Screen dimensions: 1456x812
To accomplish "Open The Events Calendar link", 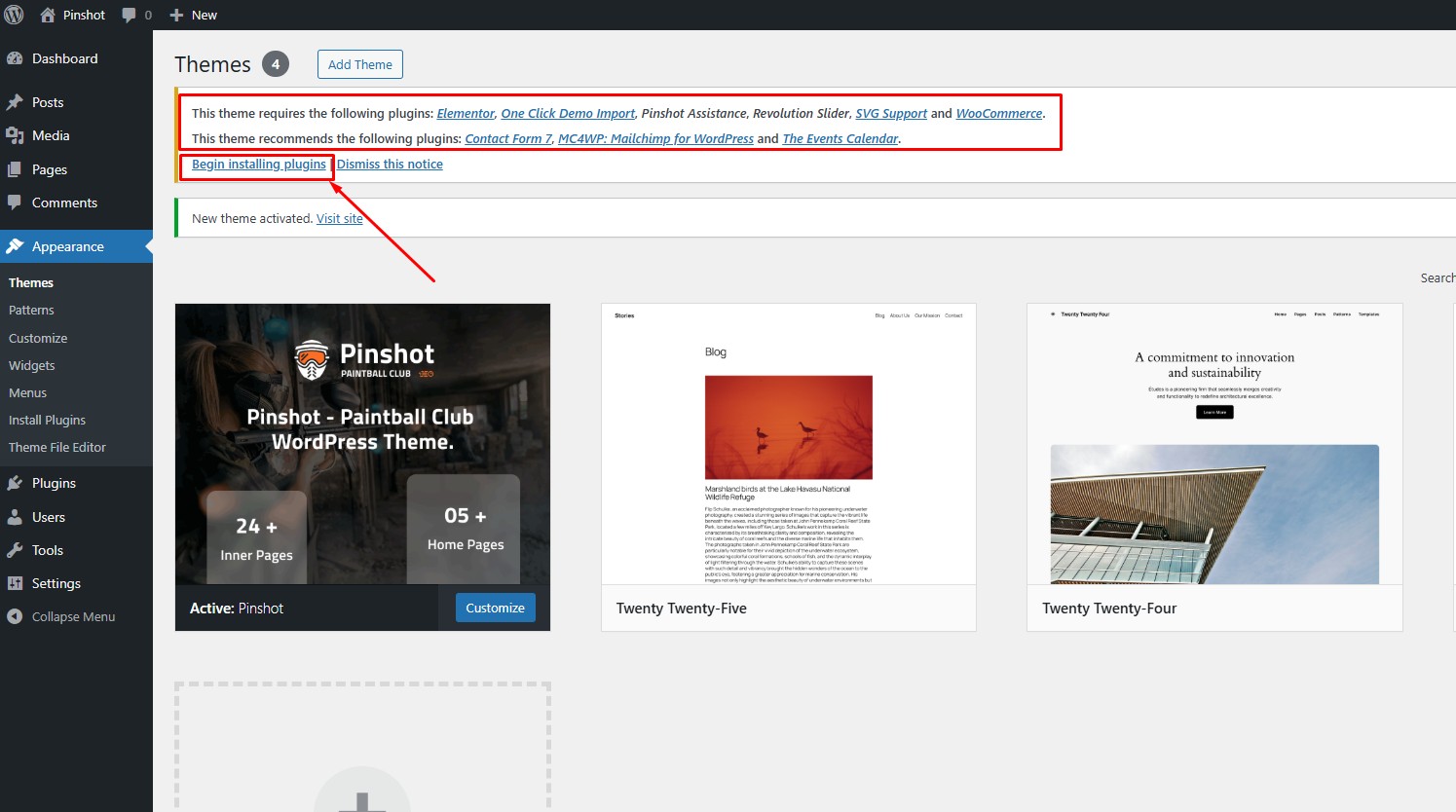I will click(x=840, y=138).
